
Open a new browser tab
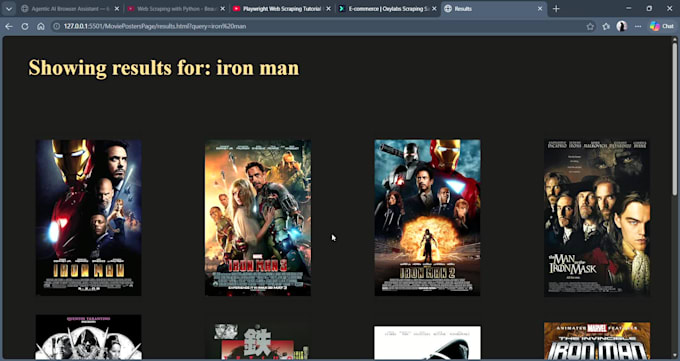[x=556, y=9]
